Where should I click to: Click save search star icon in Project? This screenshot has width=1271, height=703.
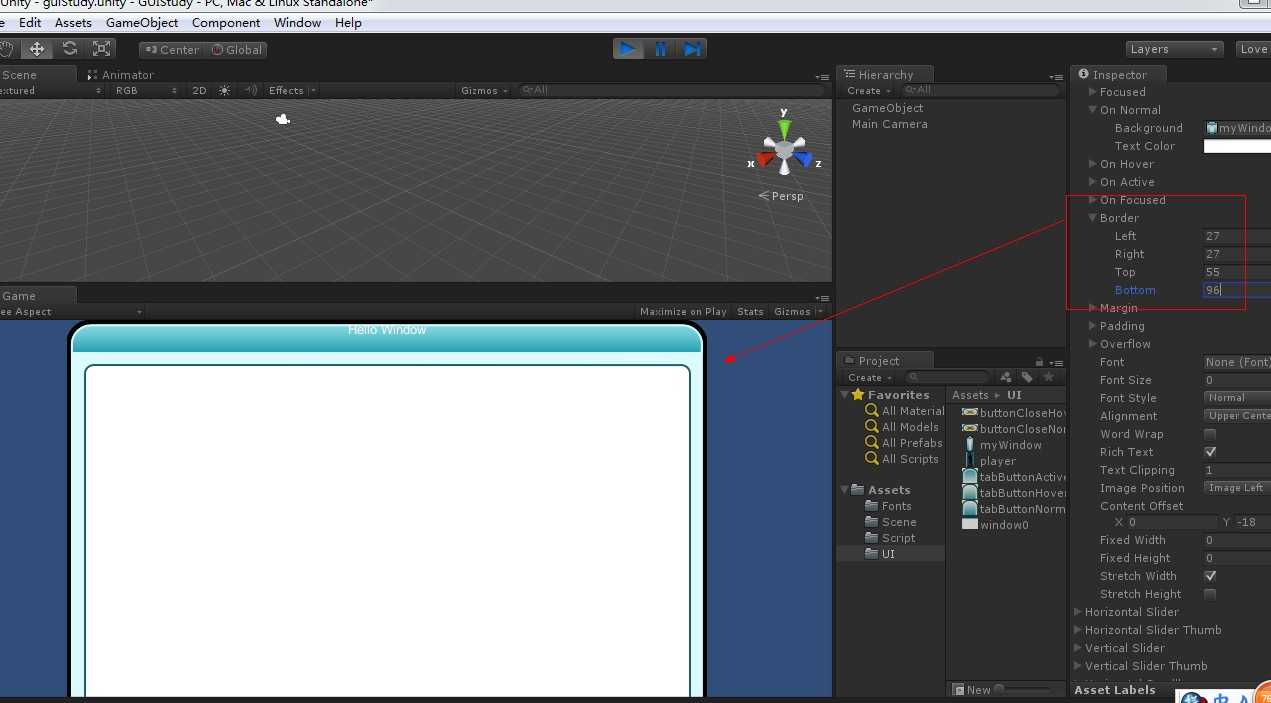pos(1048,377)
